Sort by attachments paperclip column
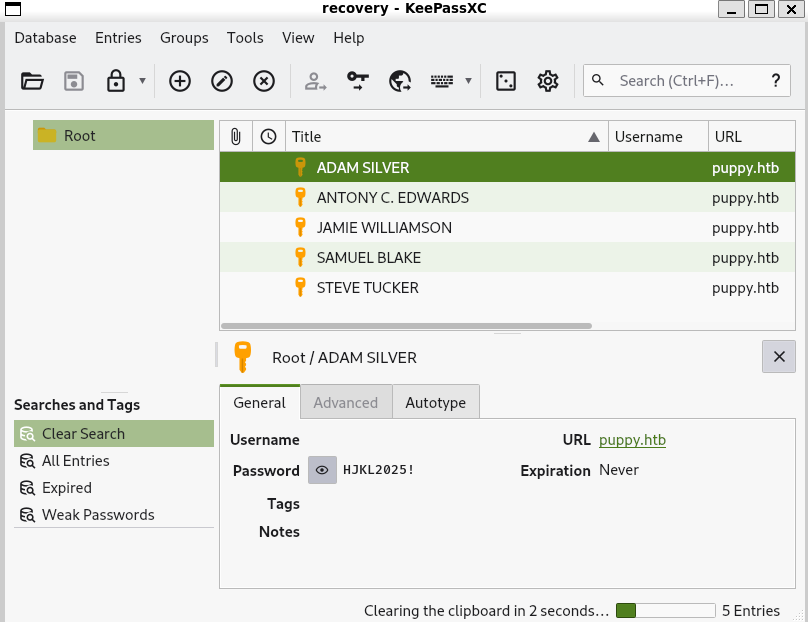The image size is (808, 622). 236,137
